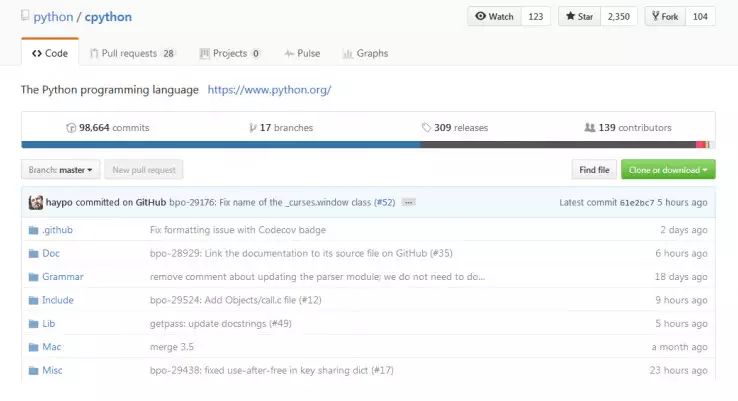Switch to the Code tab
738x401 pixels.
(50, 53)
